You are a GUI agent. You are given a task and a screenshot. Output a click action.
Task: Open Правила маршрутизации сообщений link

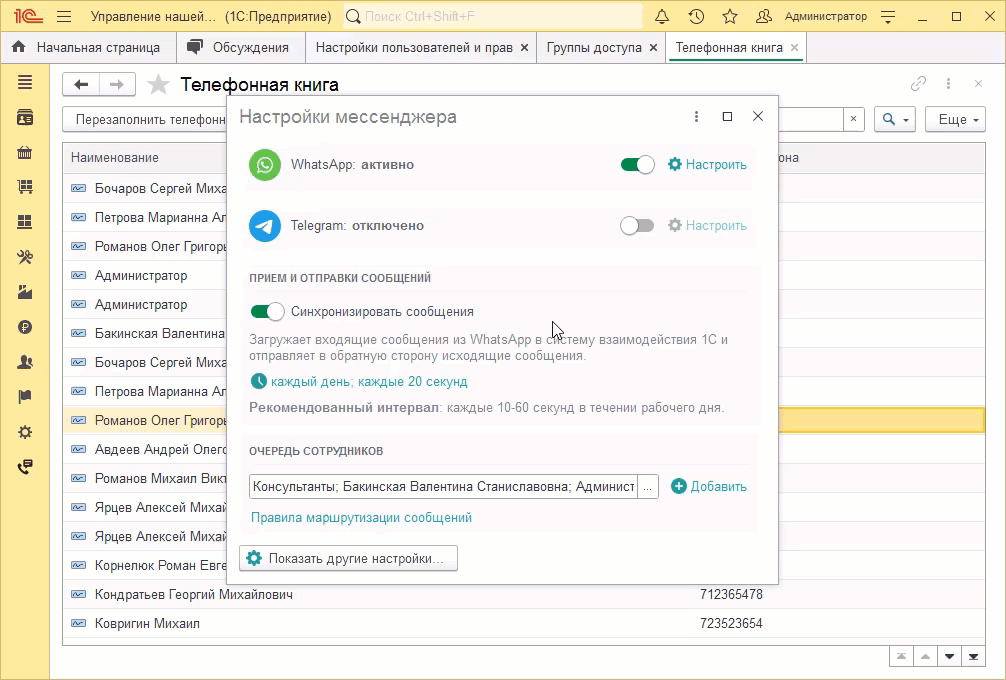coord(361,518)
